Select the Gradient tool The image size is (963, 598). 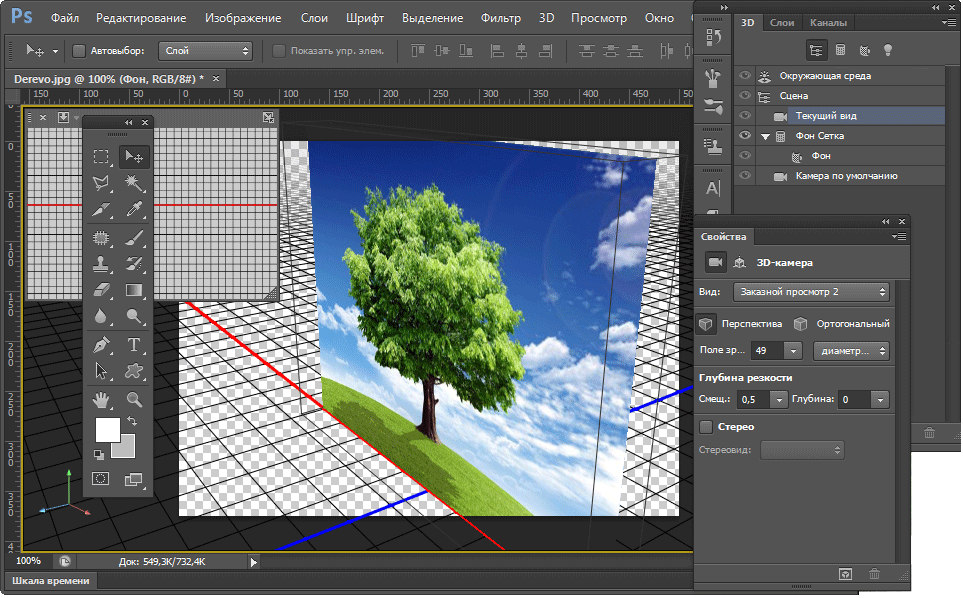(133, 291)
